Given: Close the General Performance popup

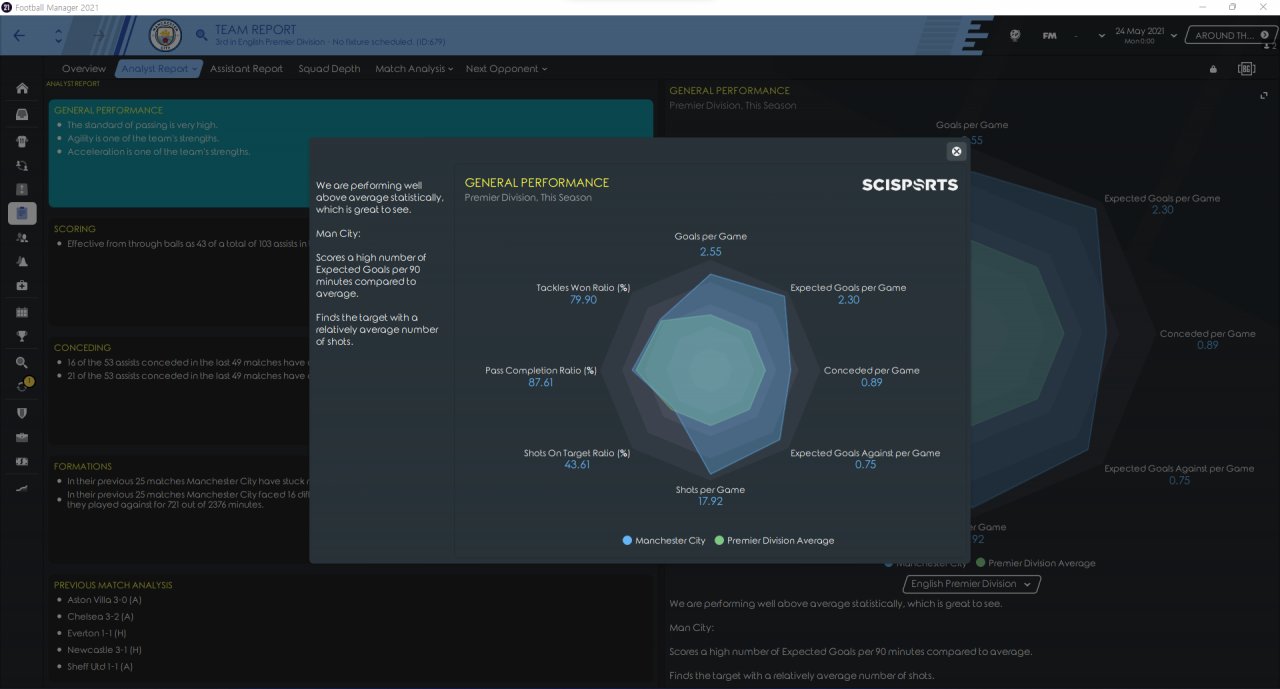Looking at the screenshot, I should tap(956, 151).
